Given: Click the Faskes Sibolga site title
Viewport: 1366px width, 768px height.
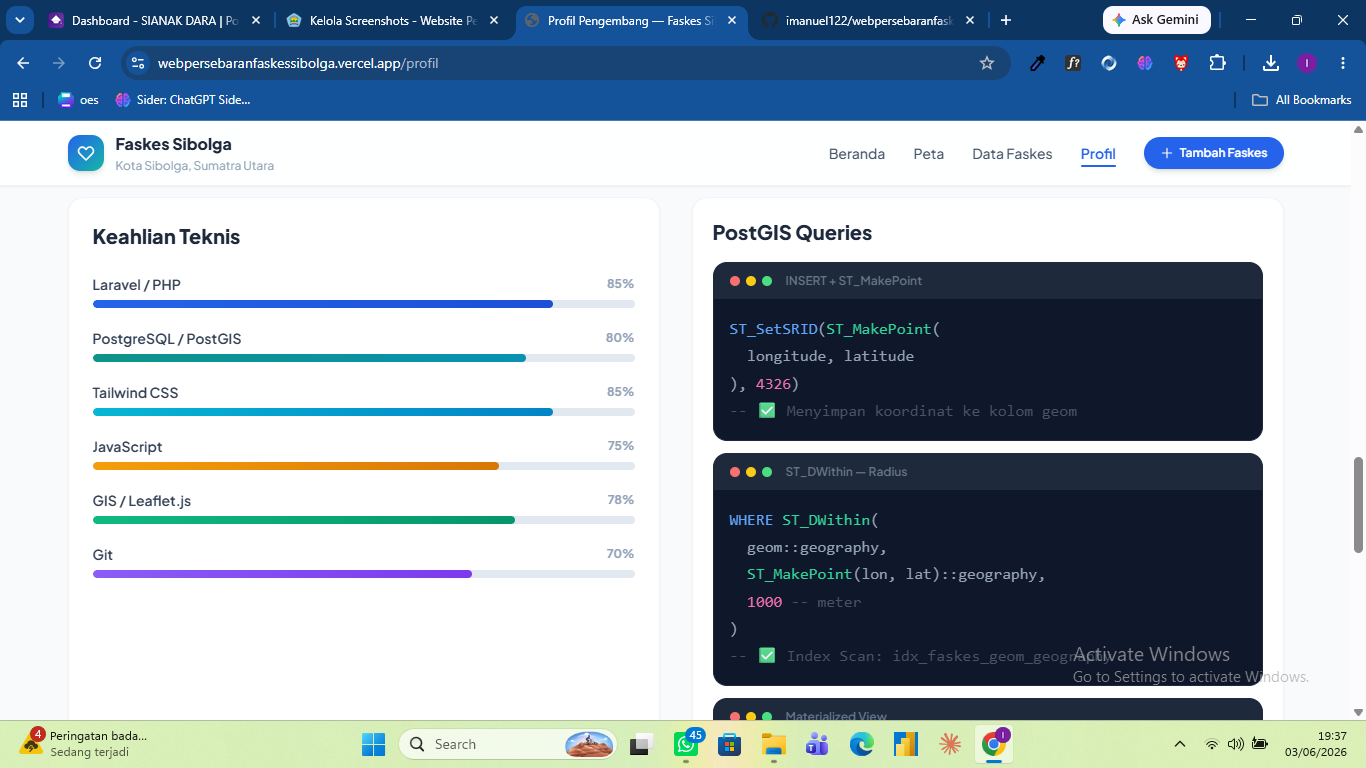Looking at the screenshot, I should pos(173,144).
